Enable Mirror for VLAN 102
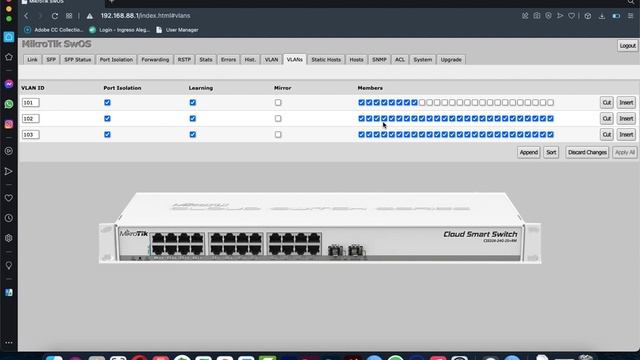The width and height of the screenshot is (640, 360). click(278, 118)
